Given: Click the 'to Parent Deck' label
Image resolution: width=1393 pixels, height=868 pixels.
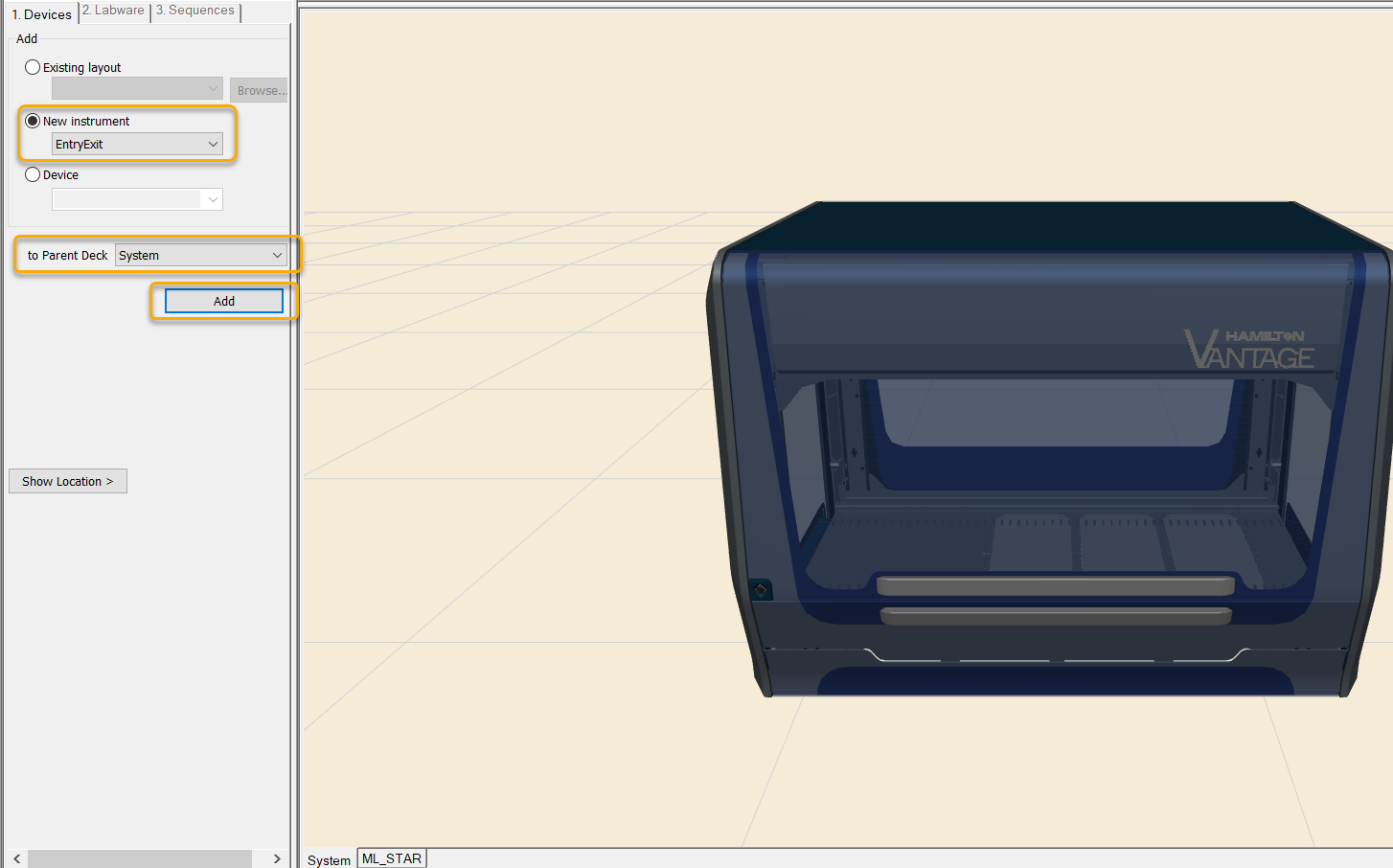Looking at the screenshot, I should point(67,255).
